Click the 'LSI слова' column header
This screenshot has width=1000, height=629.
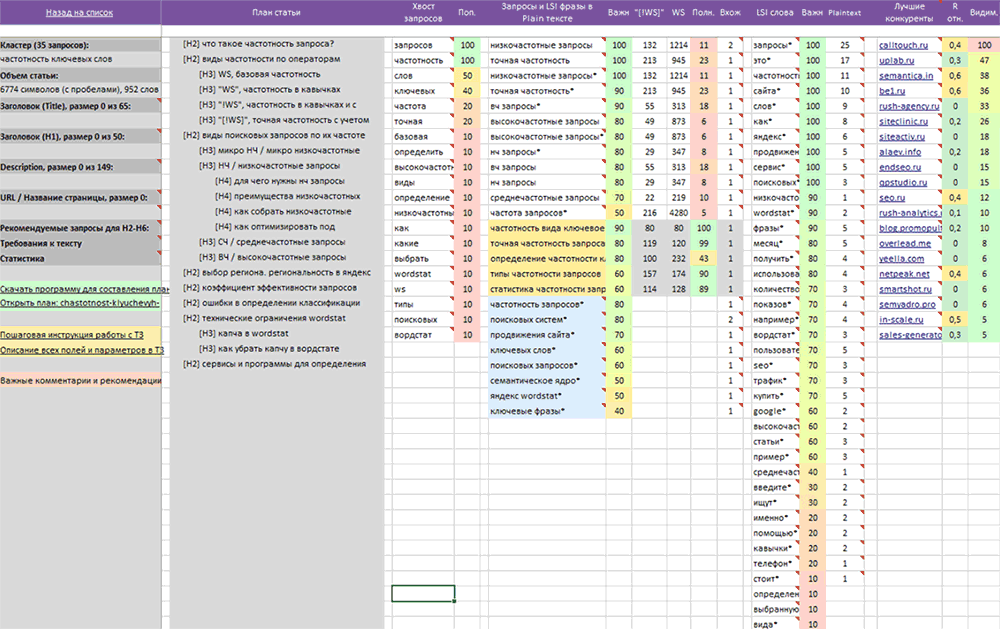tap(773, 13)
